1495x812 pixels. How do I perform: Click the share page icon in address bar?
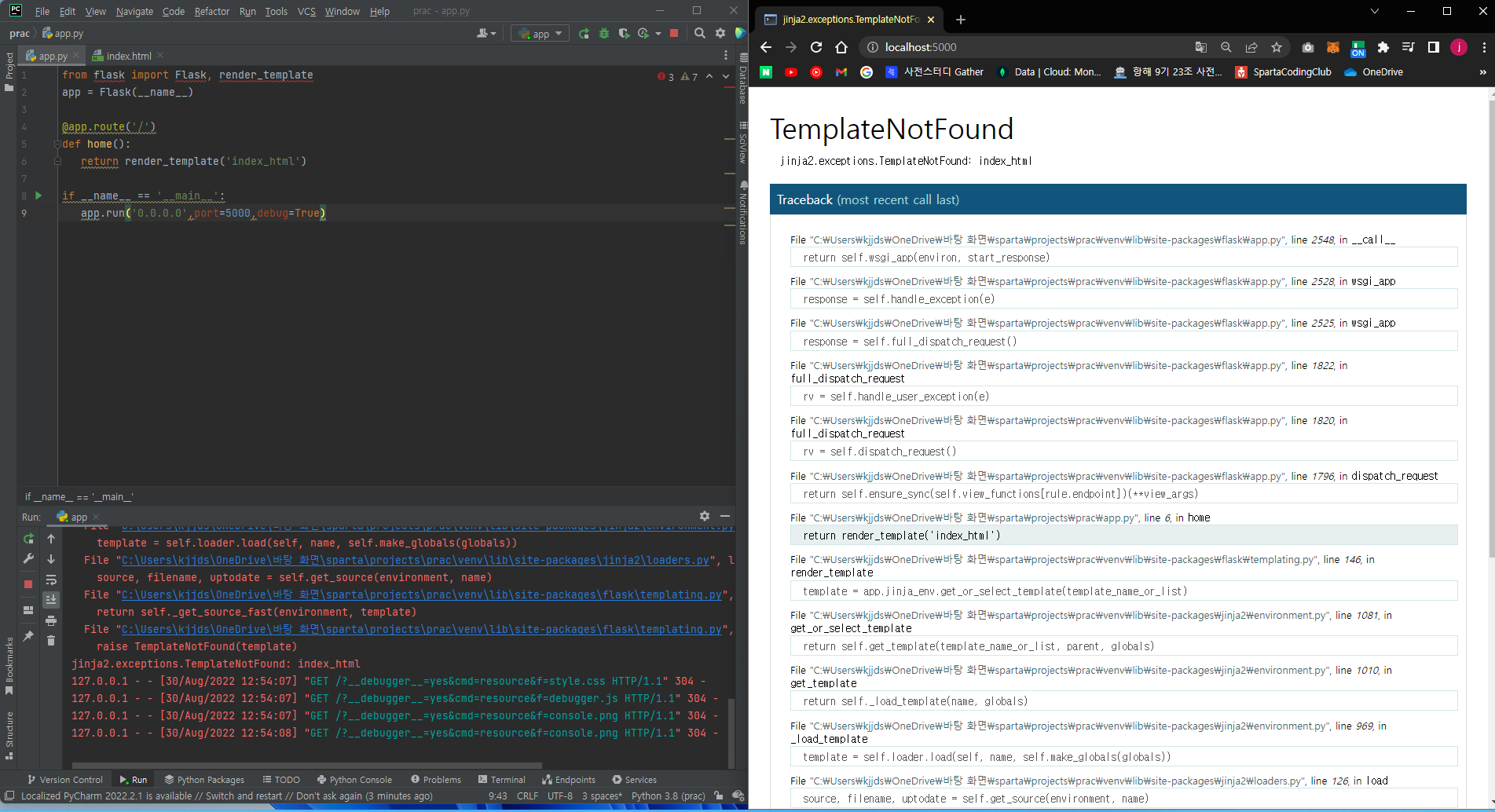(x=1251, y=47)
